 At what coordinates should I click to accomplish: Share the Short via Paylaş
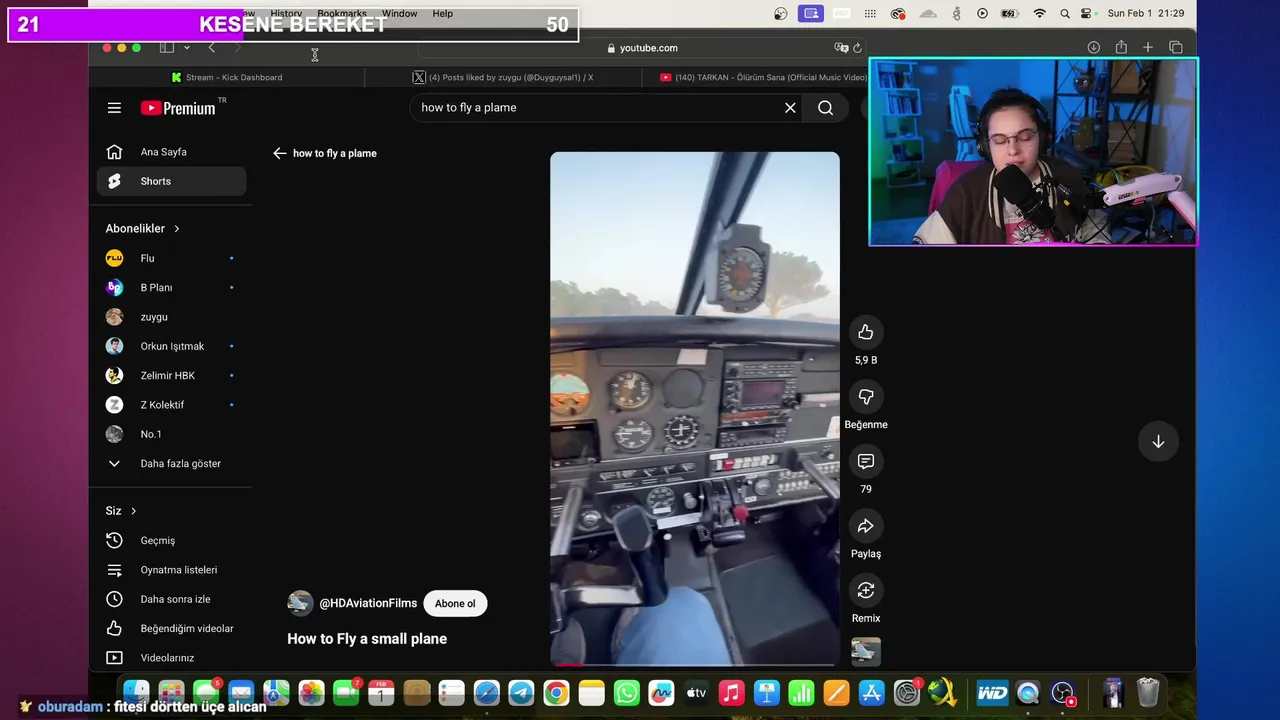[x=866, y=526]
